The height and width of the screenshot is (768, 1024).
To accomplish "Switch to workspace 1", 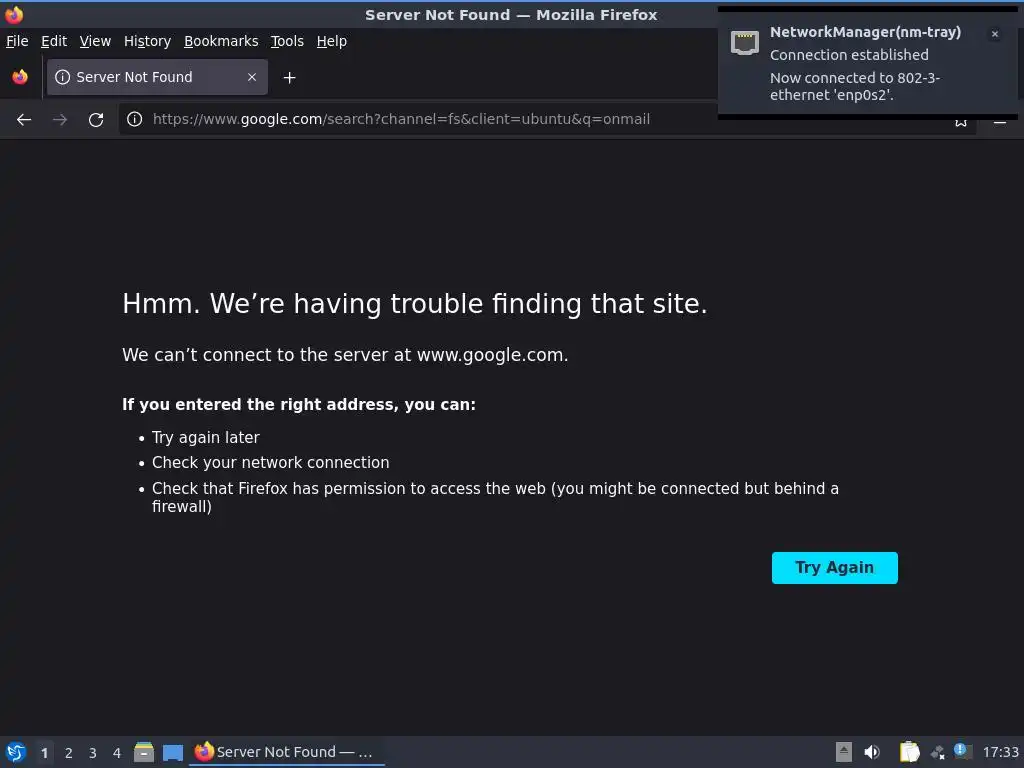I will (44, 753).
